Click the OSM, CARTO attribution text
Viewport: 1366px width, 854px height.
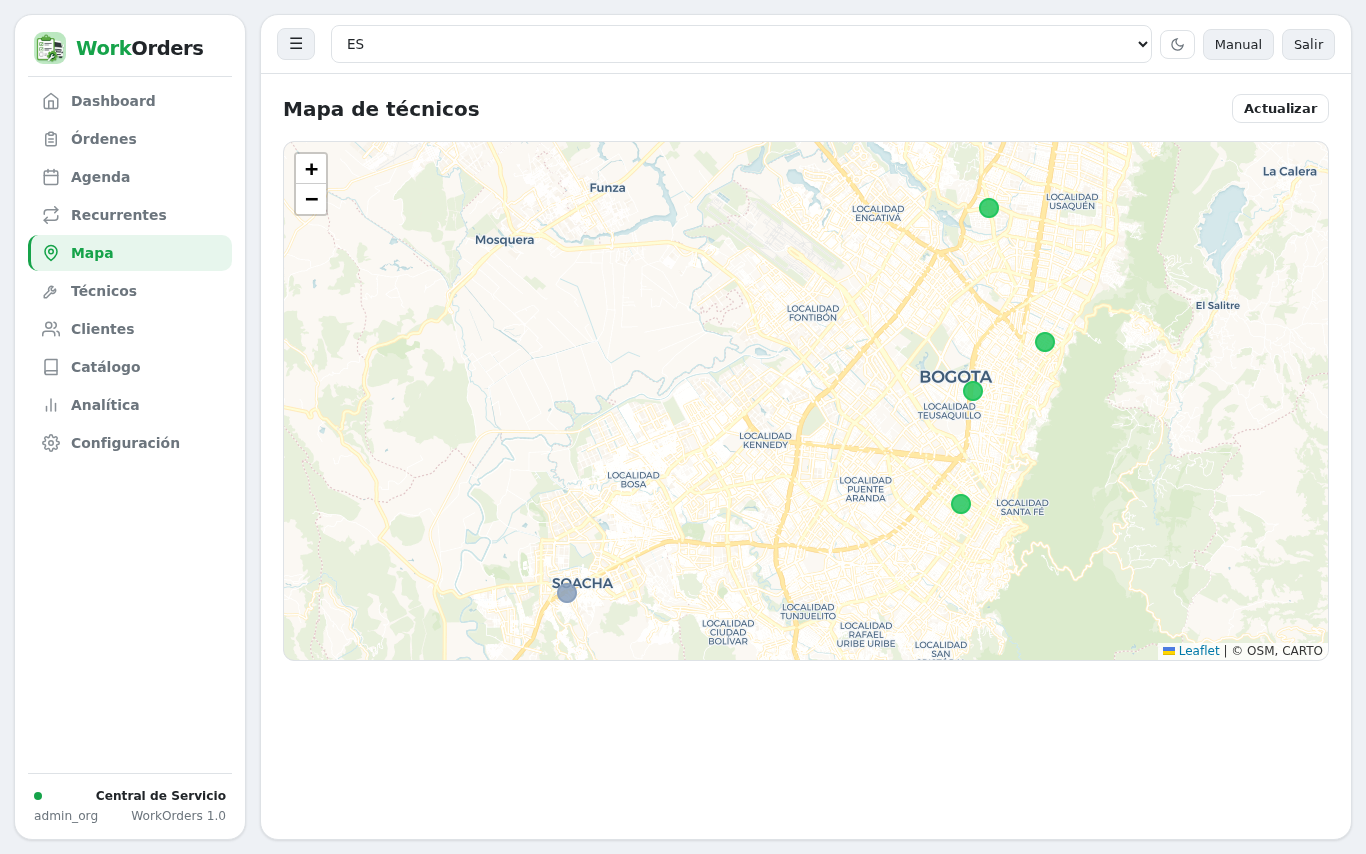pos(1277,651)
